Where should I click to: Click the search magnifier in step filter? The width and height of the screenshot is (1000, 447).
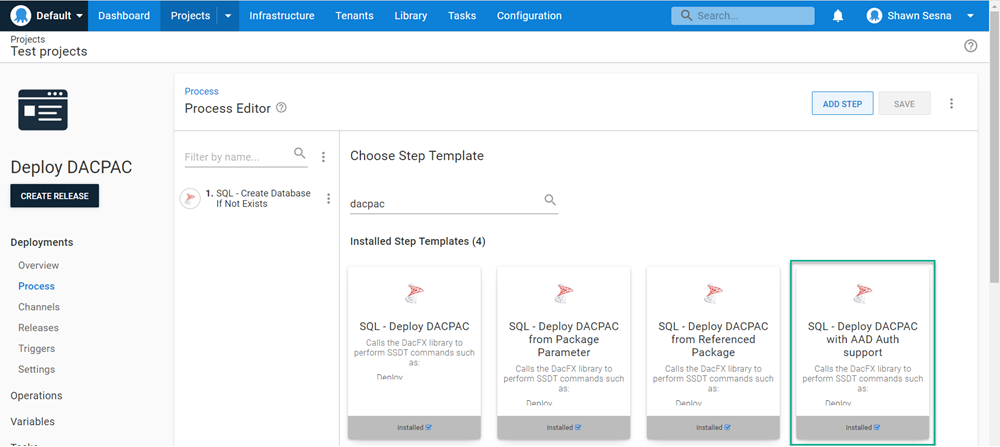[300, 154]
